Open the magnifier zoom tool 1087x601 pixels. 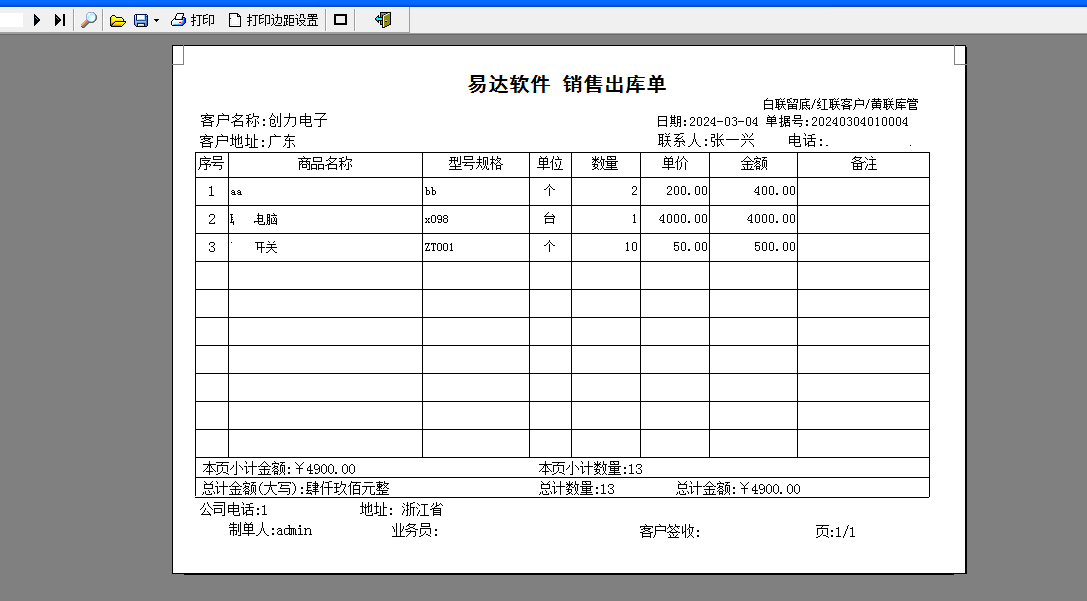(x=89, y=20)
